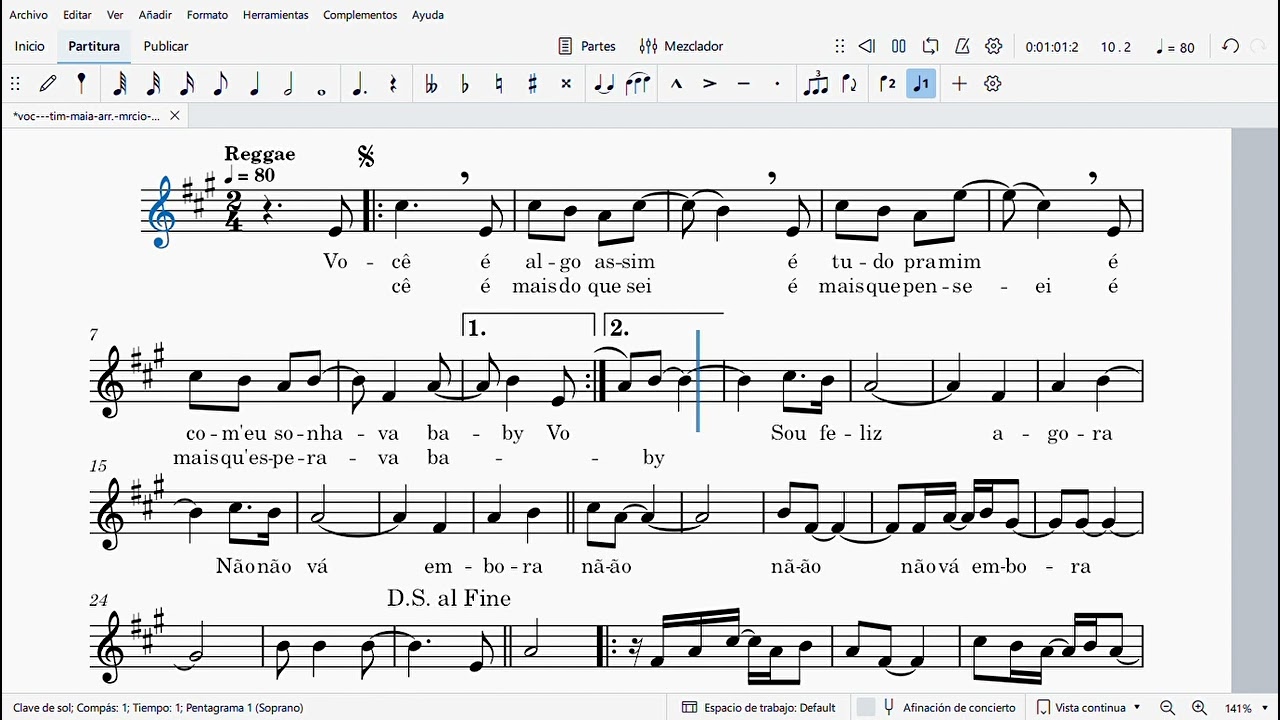Viewport: 1280px width, 720px height.
Task: Redo the last action
Action: 1259,46
